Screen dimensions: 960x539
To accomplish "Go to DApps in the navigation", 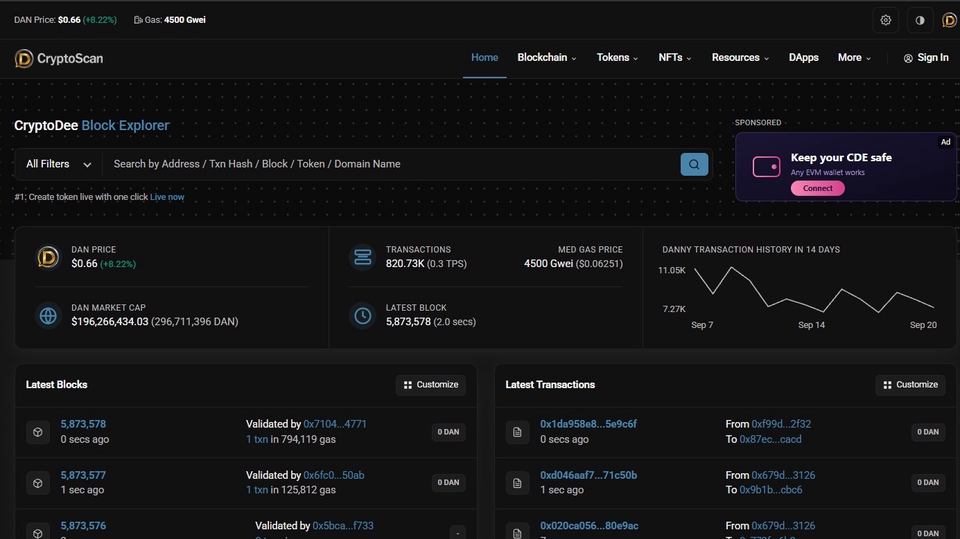I will 803,58.
